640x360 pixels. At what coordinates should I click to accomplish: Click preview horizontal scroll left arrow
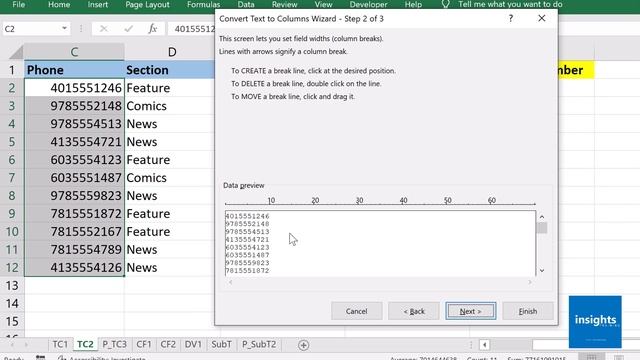(231, 282)
